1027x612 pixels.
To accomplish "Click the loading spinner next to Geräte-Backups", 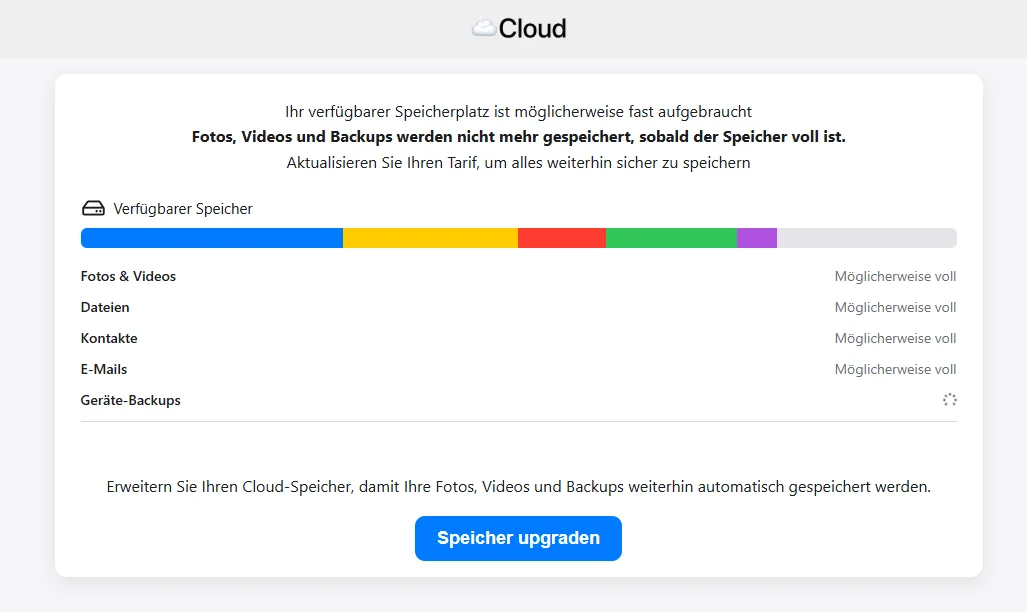I will pos(949,399).
